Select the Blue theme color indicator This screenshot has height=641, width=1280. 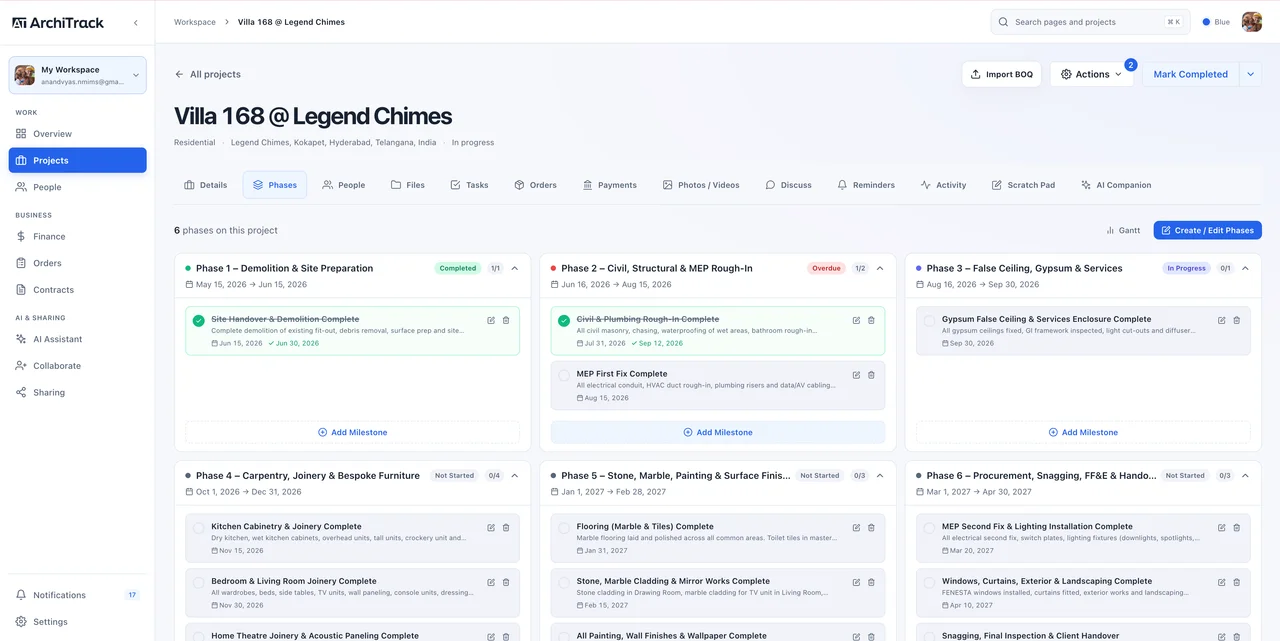[x=1216, y=22]
